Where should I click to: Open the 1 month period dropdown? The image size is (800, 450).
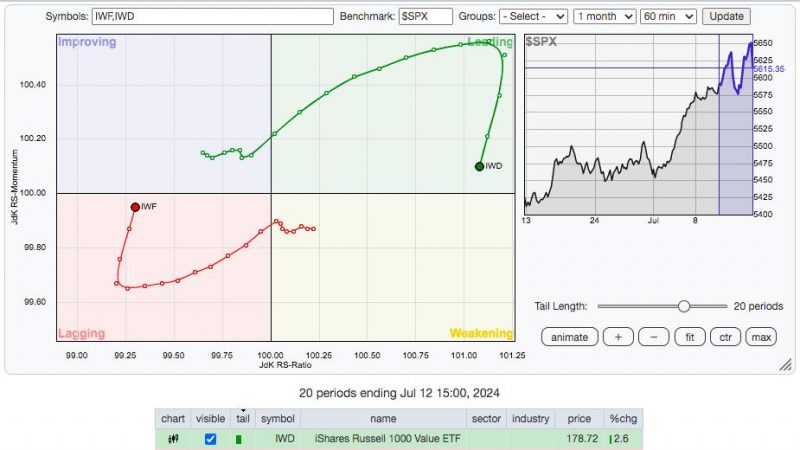(x=605, y=16)
